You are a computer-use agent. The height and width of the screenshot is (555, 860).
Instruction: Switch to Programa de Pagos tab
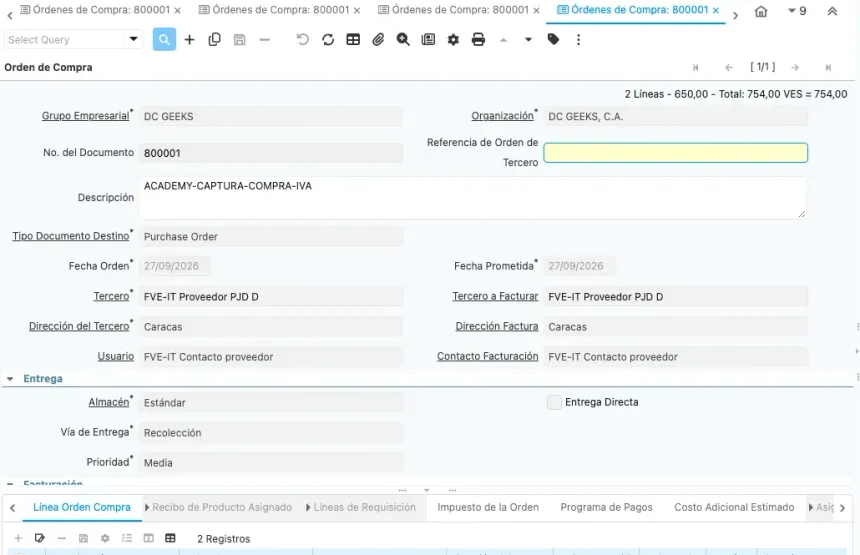pyautogui.click(x=606, y=507)
